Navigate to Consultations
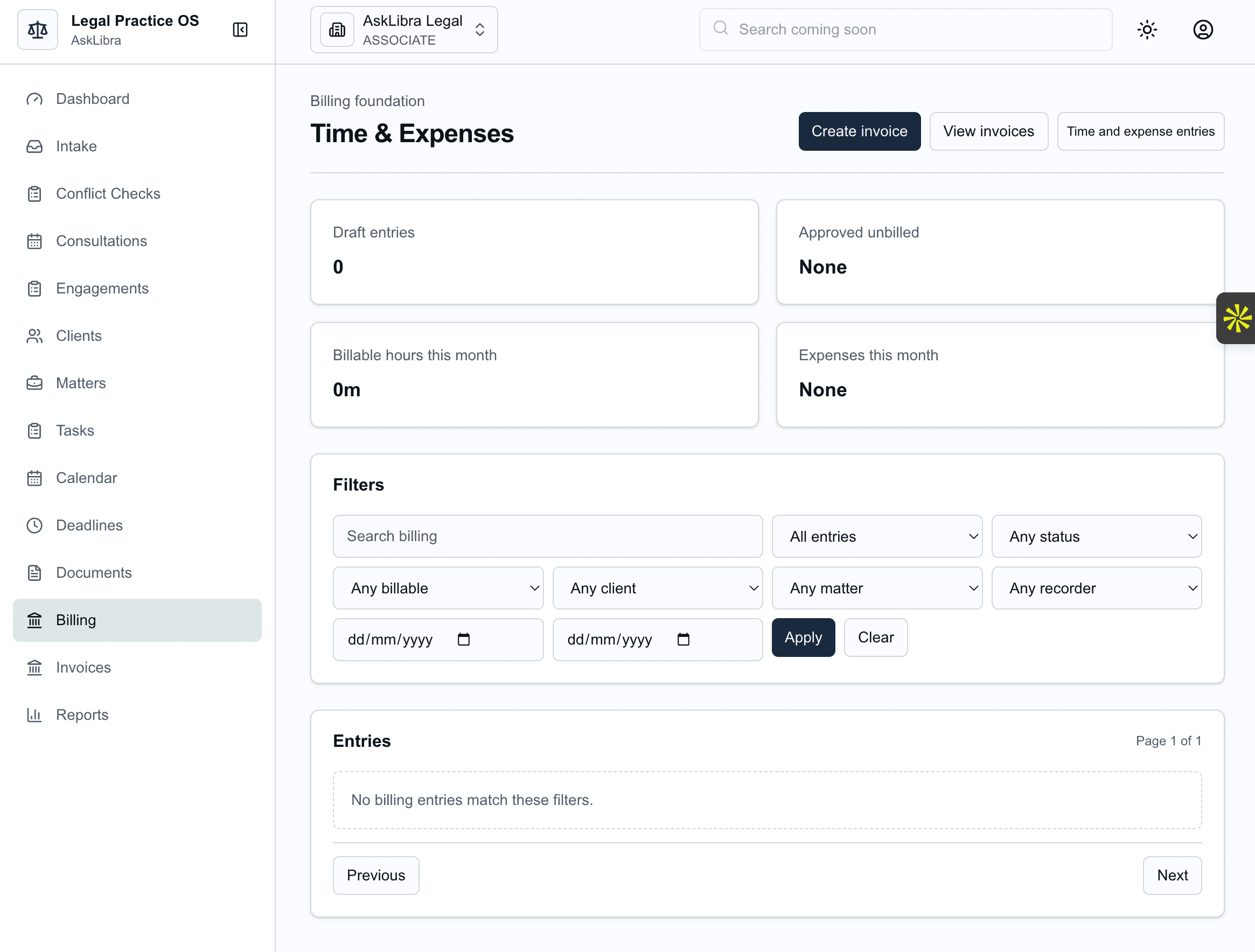 pyautogui.click(x=137, y=241)
